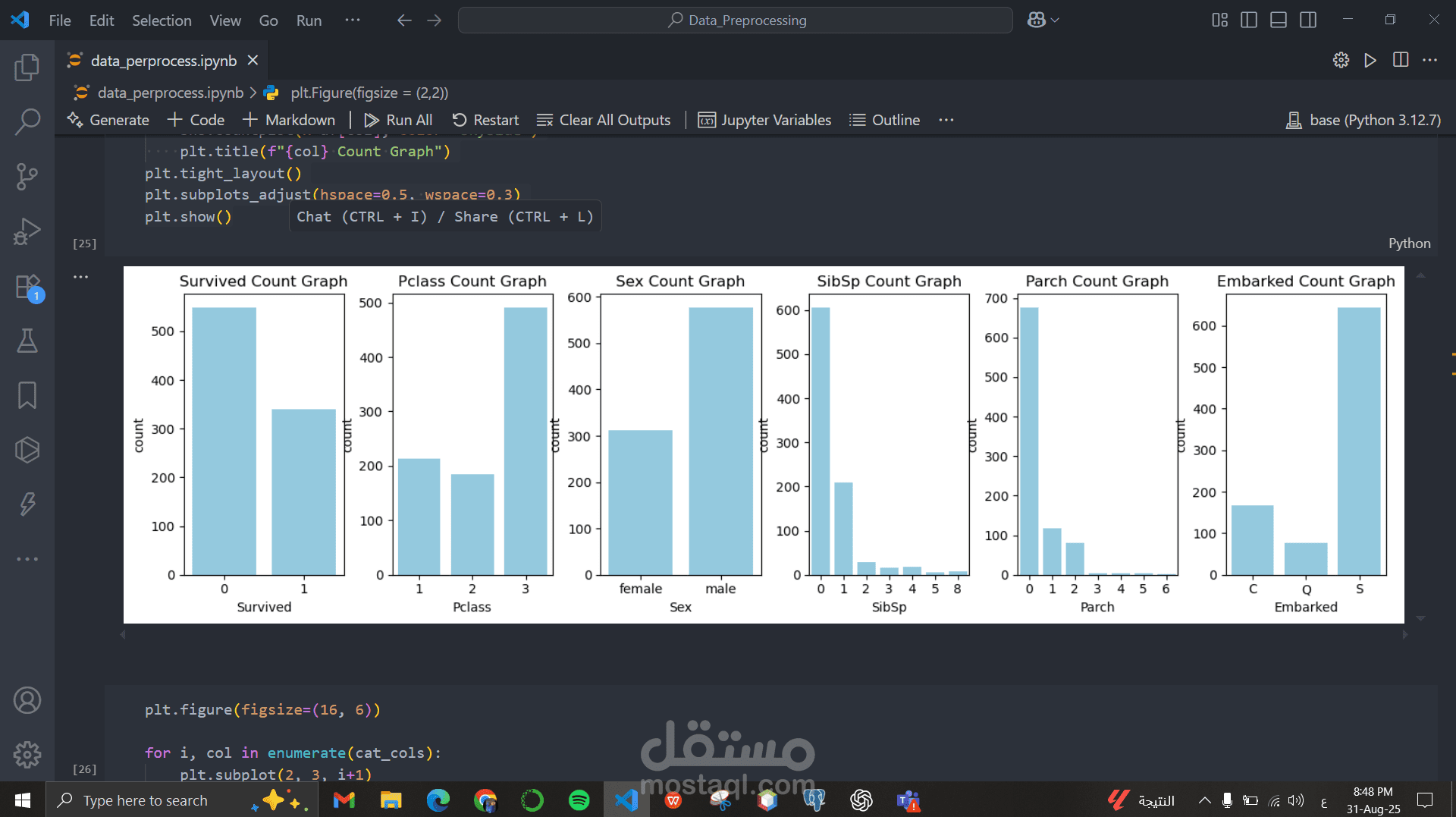Expand hidden menus via title bar ellipsis
The height and width of the screenshot is (817, 1456).
click(x=353, y=20)
